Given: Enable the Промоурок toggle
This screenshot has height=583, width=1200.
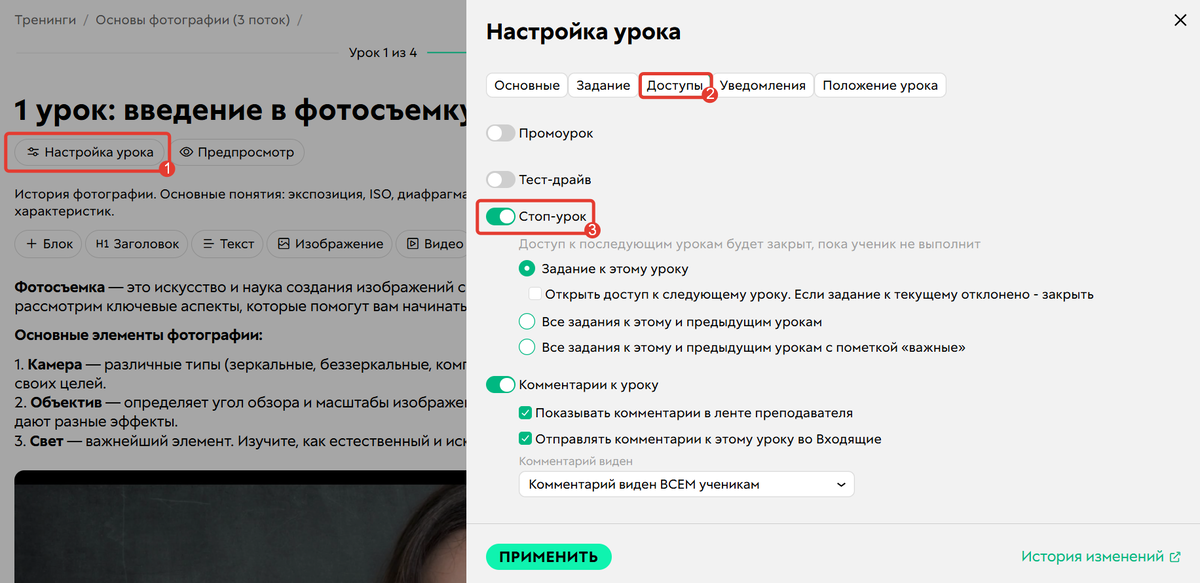Looking at the screenshot, I should coord(501,131).
